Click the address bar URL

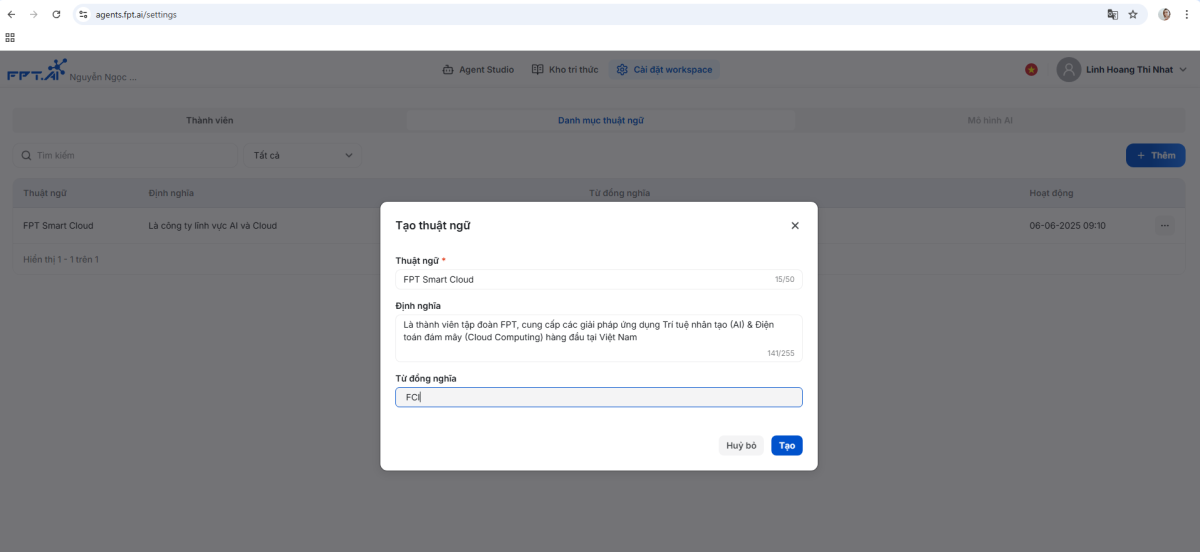136,15
